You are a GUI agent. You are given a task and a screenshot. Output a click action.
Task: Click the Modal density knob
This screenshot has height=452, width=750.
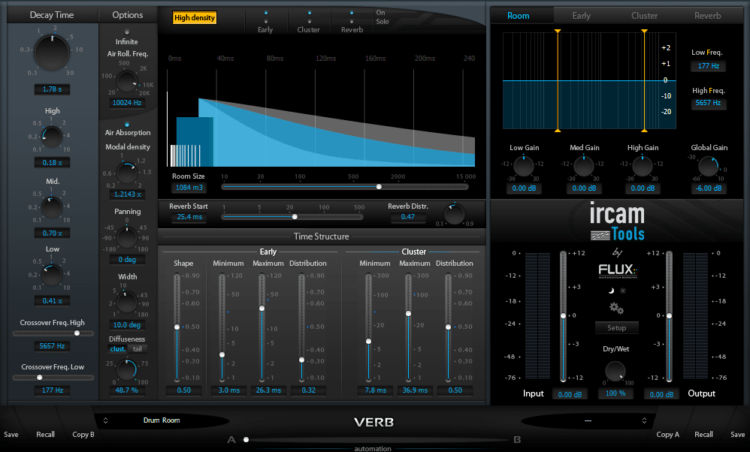(127, 173)
